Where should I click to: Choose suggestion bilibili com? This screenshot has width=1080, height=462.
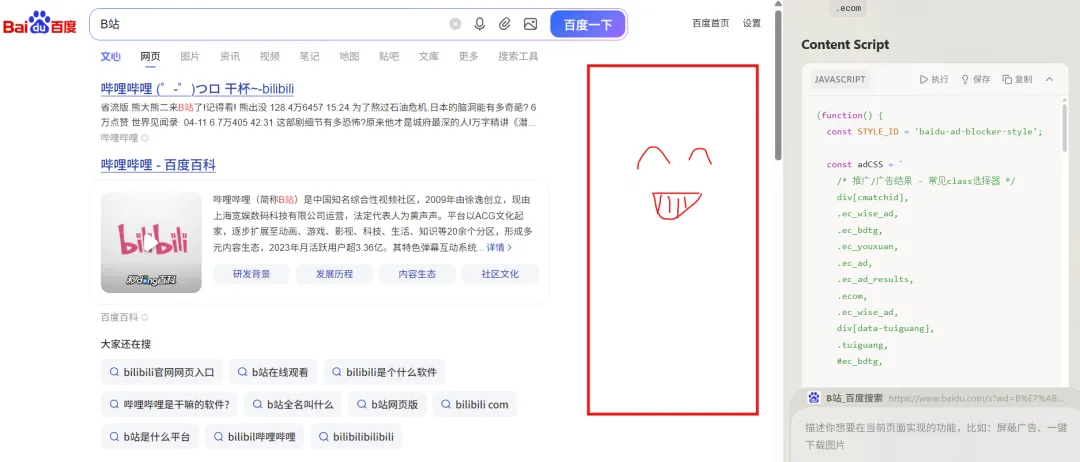point(475,404)
